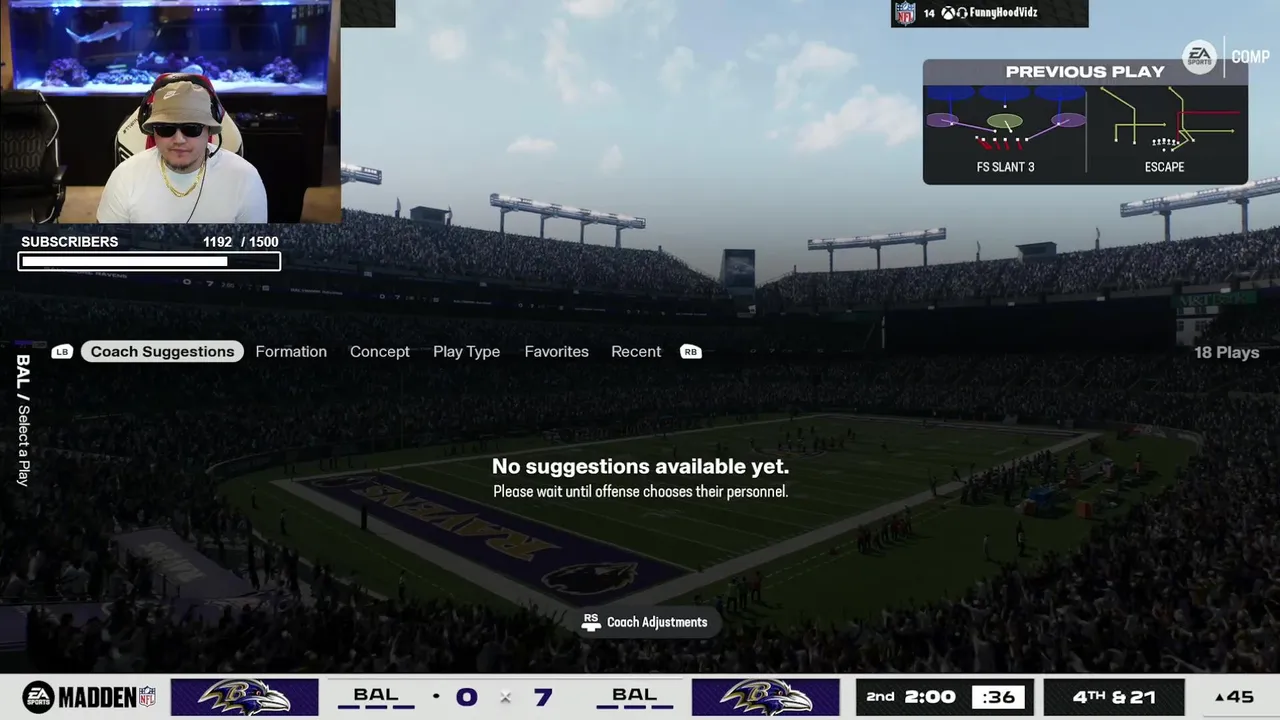Click the right BAL team abbreviation
Screen dimensions: 1280x720
[634, 695]
